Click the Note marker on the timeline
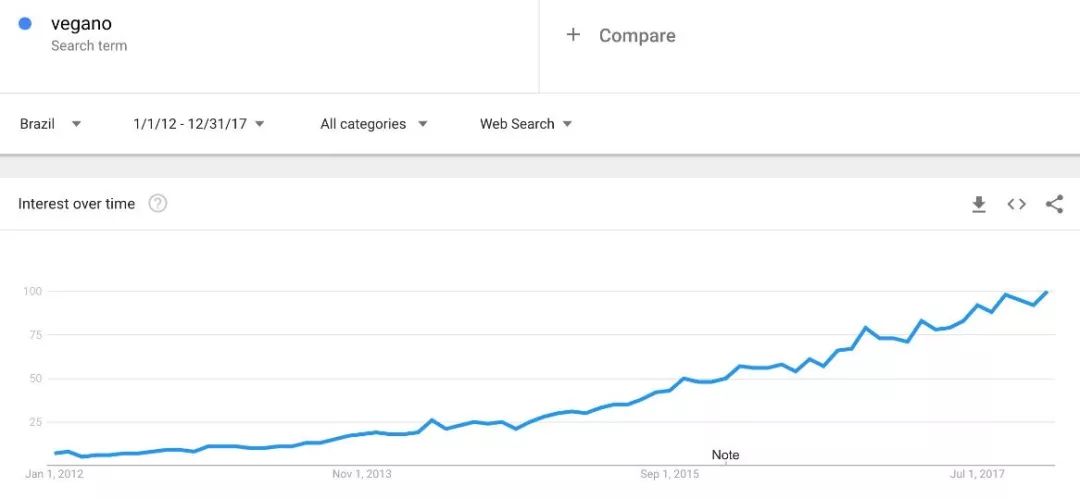The height and width of the screenshot is (499, 1080). click(x=725, y=455)
